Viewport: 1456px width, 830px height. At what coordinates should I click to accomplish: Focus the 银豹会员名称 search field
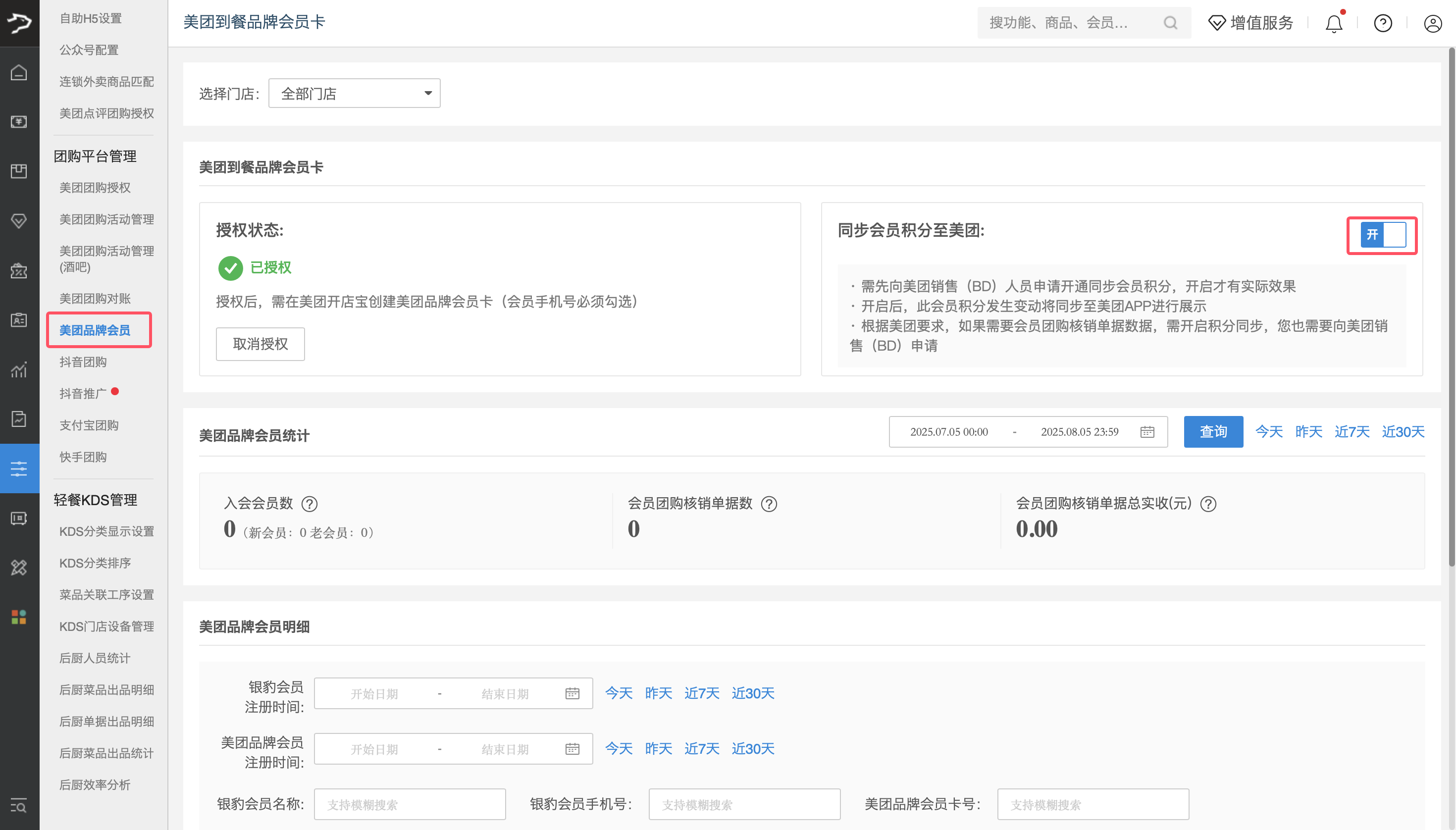[410, 804]
